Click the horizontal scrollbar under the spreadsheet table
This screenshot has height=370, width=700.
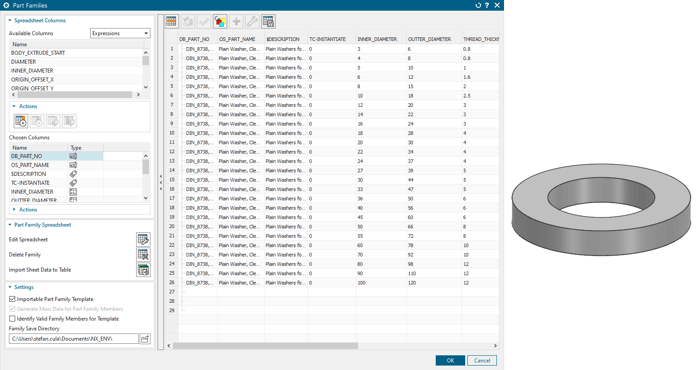click(x=265, y=346)
